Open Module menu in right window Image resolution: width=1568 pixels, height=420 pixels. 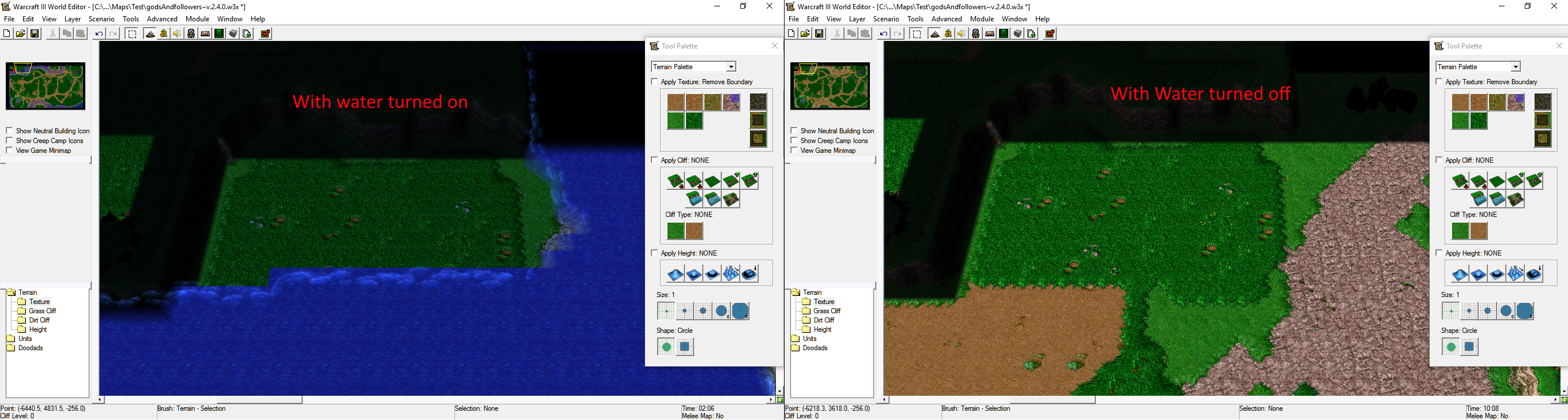tap(982, 19)
